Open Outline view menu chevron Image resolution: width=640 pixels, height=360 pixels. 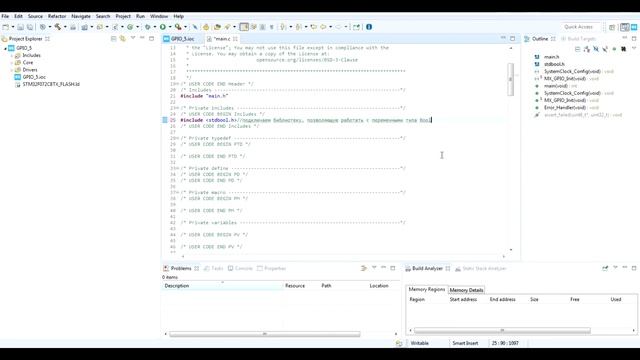pyautogui.click(x=634, y=49)
